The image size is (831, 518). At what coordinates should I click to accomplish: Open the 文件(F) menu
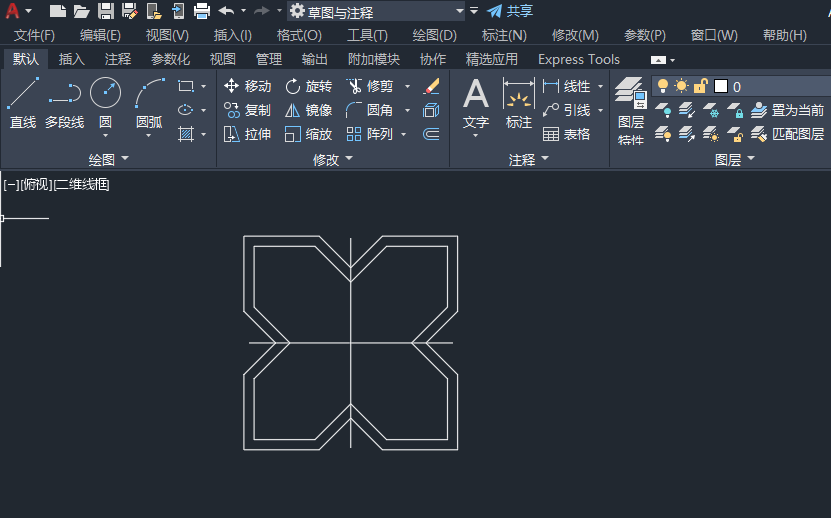tap(34, 35)
